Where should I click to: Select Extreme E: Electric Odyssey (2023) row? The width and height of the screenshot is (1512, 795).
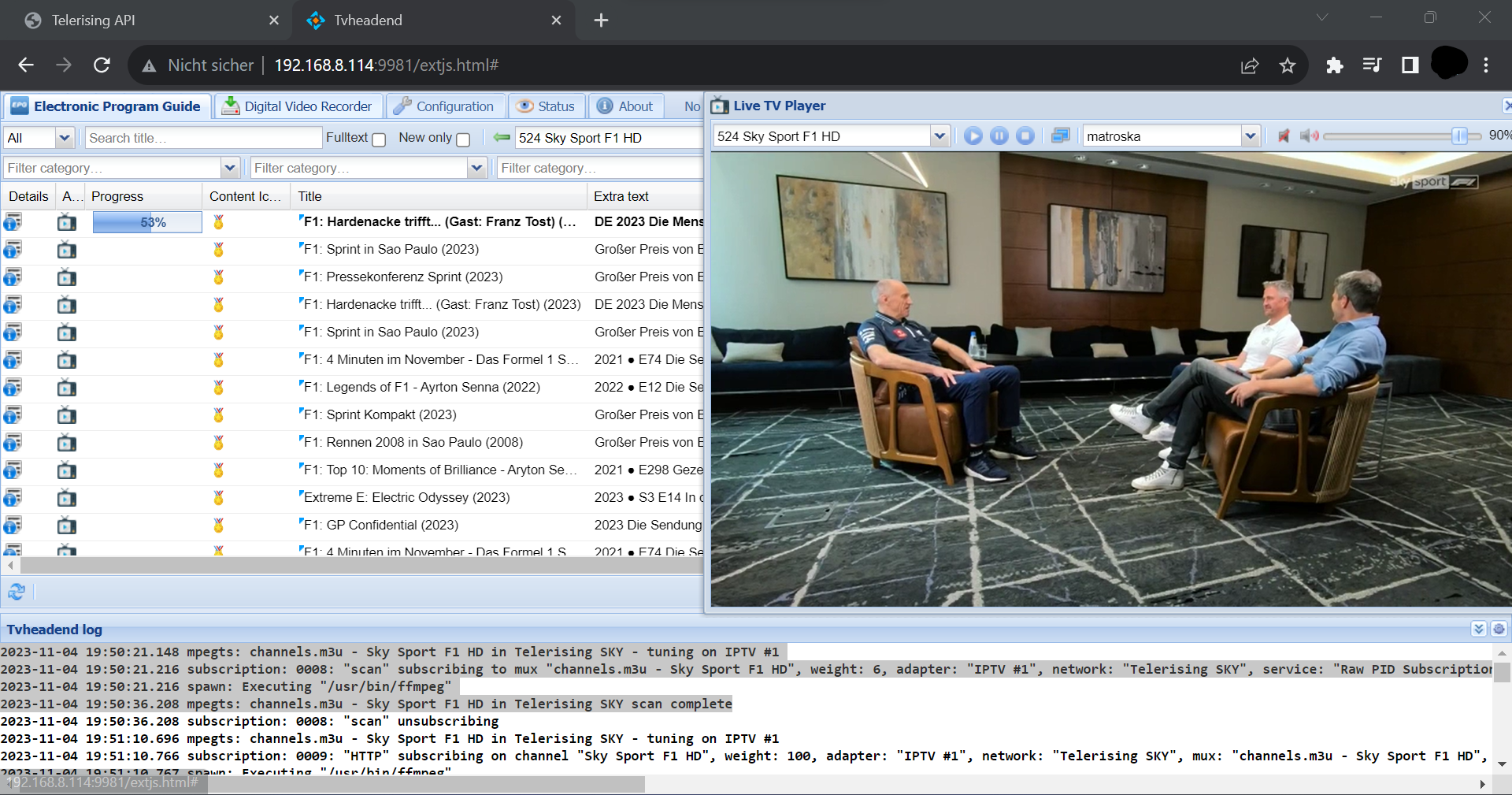click(353, 498)
